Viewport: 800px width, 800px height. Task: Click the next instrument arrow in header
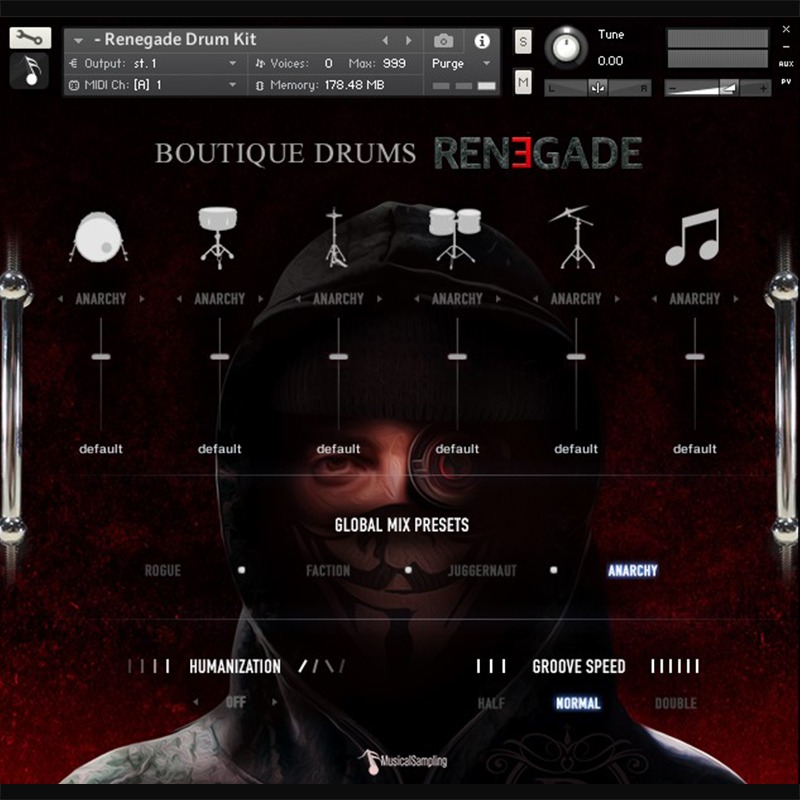pyautogui.click(x=409, y=40)
